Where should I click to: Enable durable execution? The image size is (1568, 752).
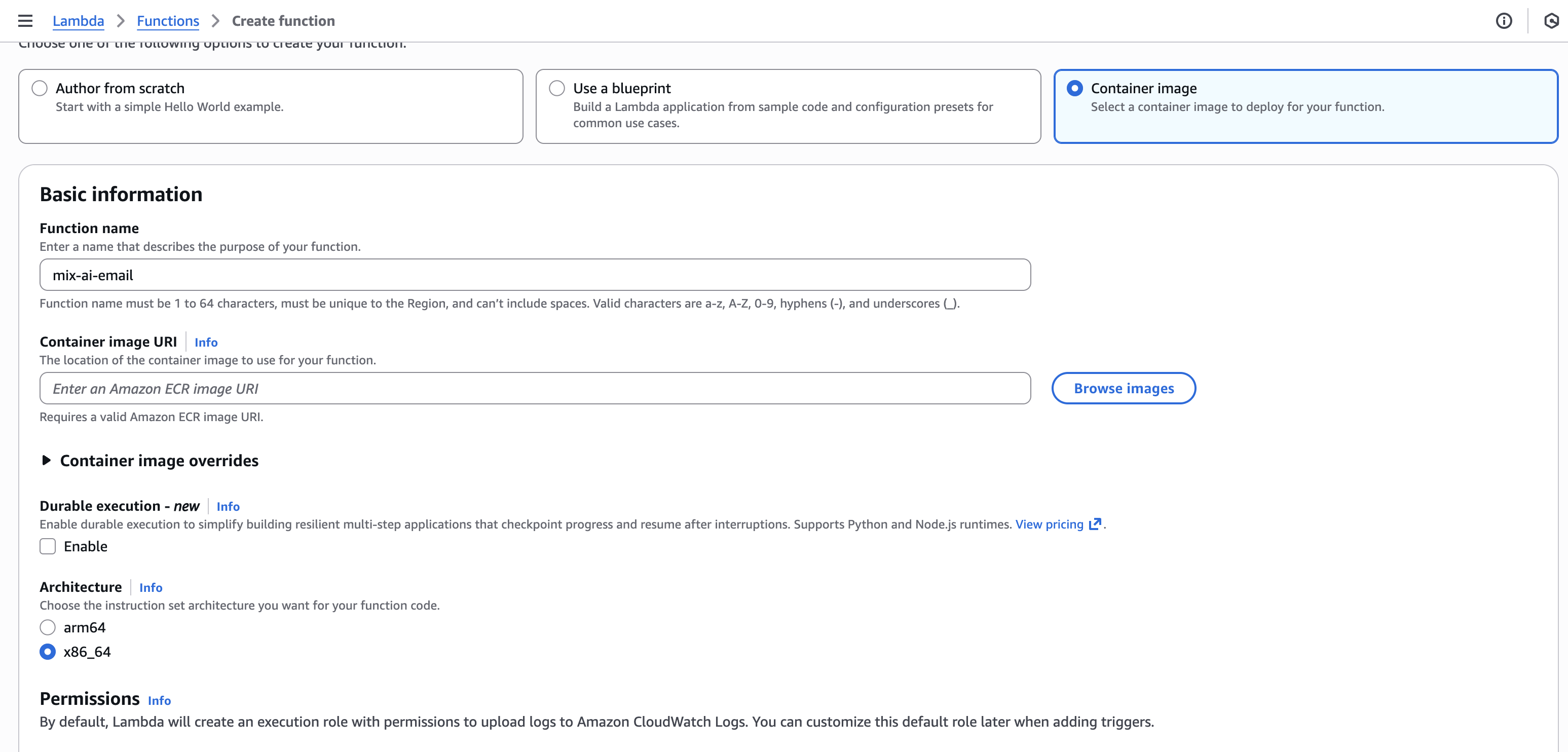click(48, 546)
